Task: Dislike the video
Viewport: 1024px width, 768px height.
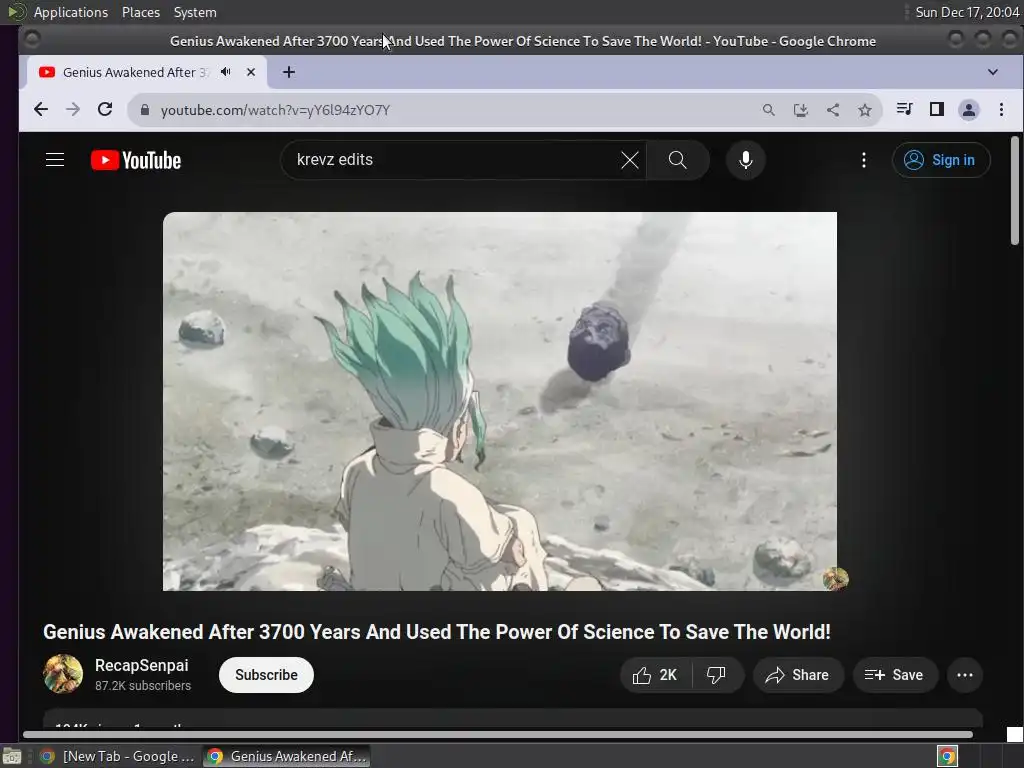Action: (717, 675)
